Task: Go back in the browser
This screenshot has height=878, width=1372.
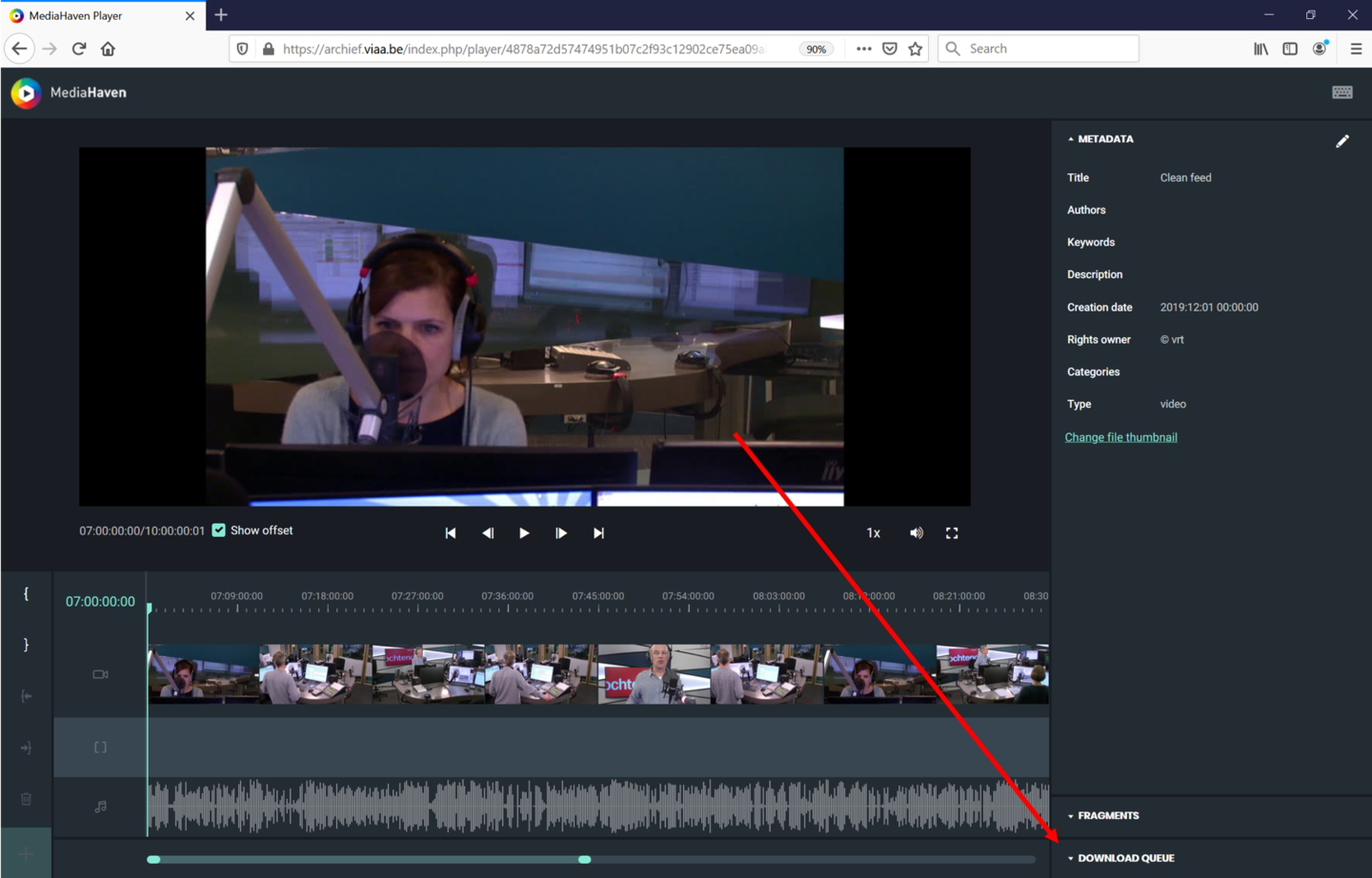Action: click(19, 49)
